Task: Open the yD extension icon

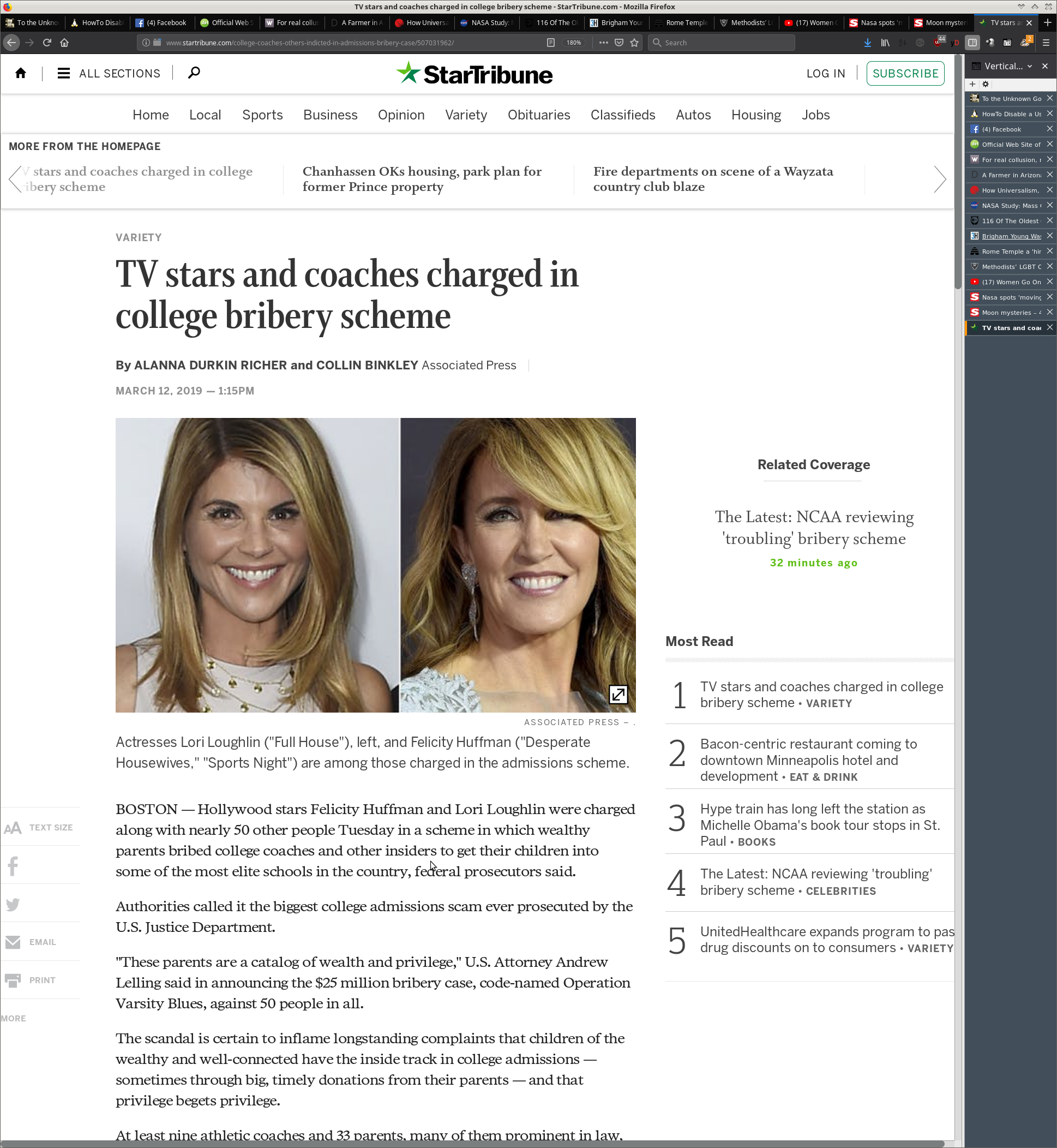Action: 954,43
